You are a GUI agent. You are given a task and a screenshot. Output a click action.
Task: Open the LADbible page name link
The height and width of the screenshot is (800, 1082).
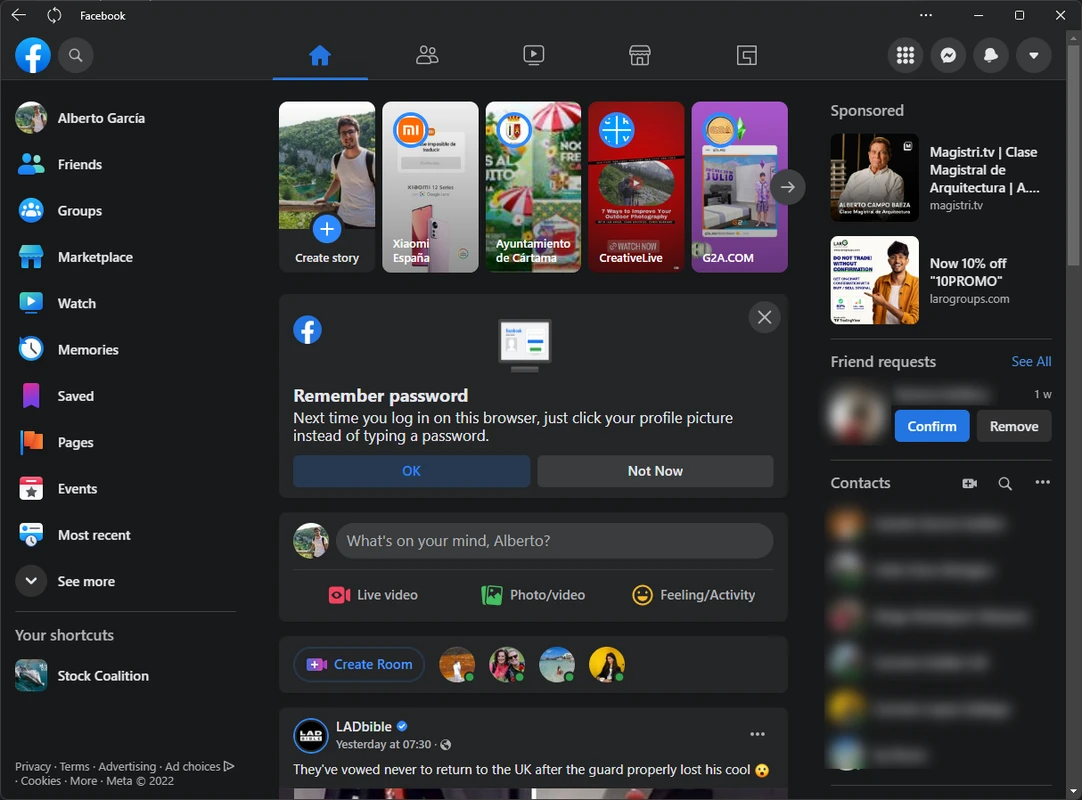tap(364, 726)
